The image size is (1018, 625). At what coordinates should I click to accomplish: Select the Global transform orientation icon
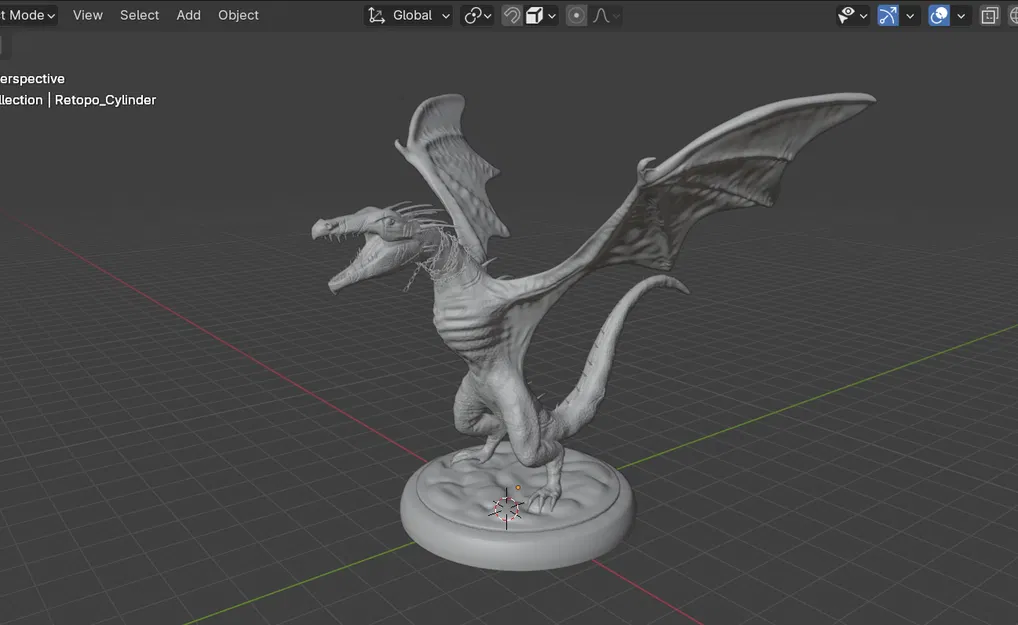[x=375, y=14]
